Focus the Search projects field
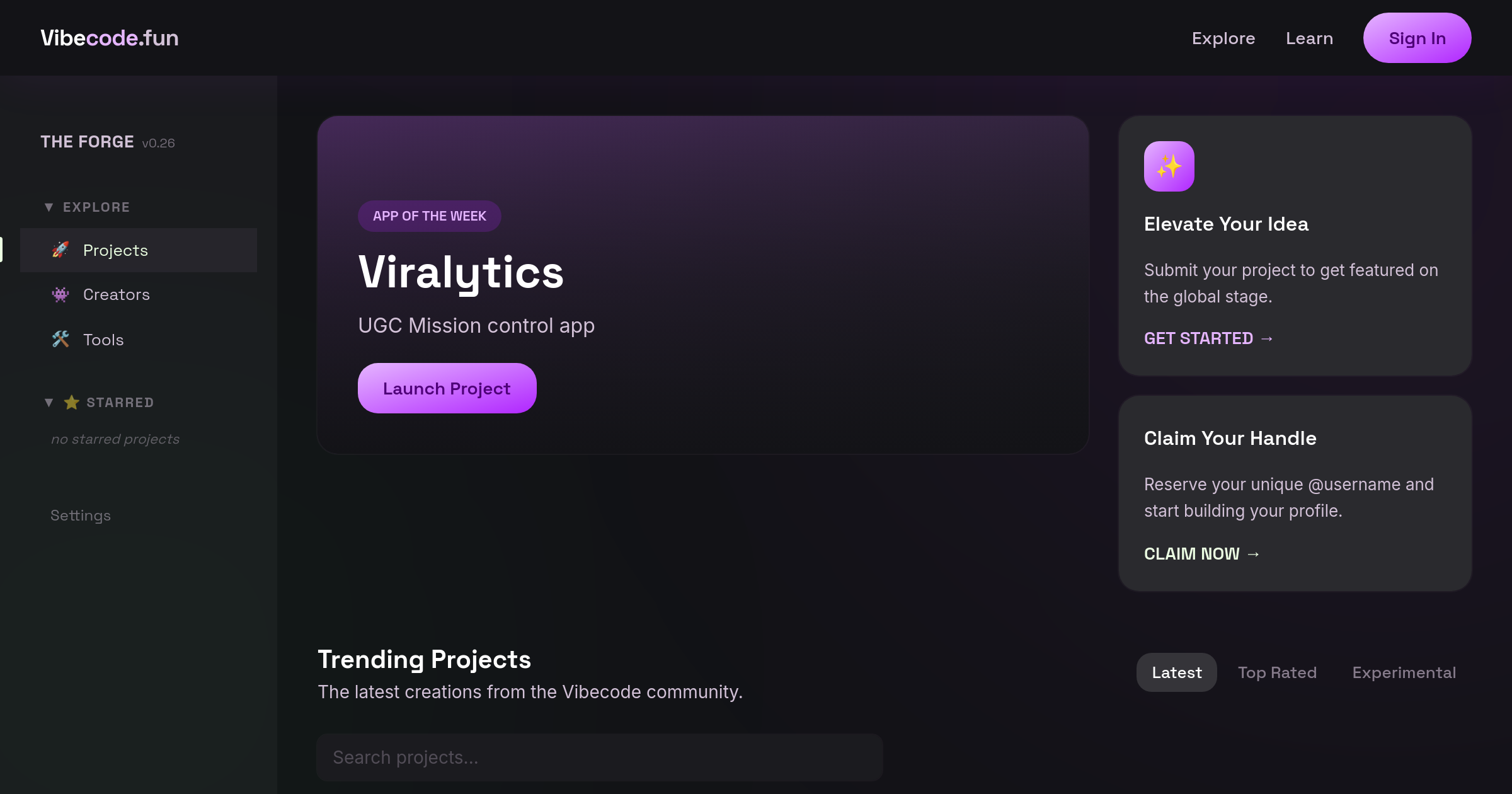This screenshot has height=794, width=1512. point(599,757)
